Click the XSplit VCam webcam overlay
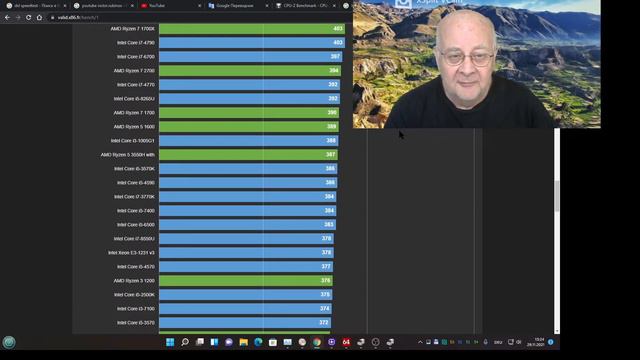640x360 pixels. click(477, 64)
